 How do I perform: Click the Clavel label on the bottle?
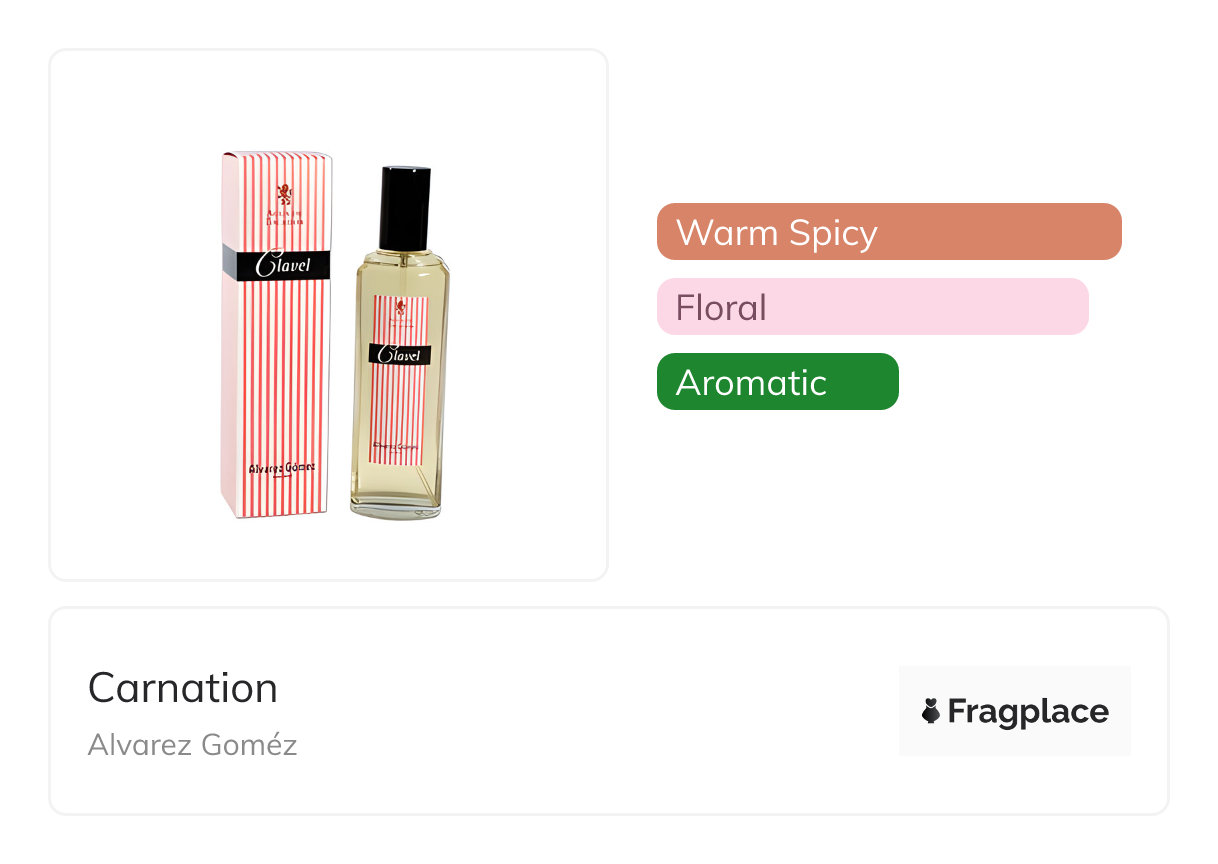point(400,353)
